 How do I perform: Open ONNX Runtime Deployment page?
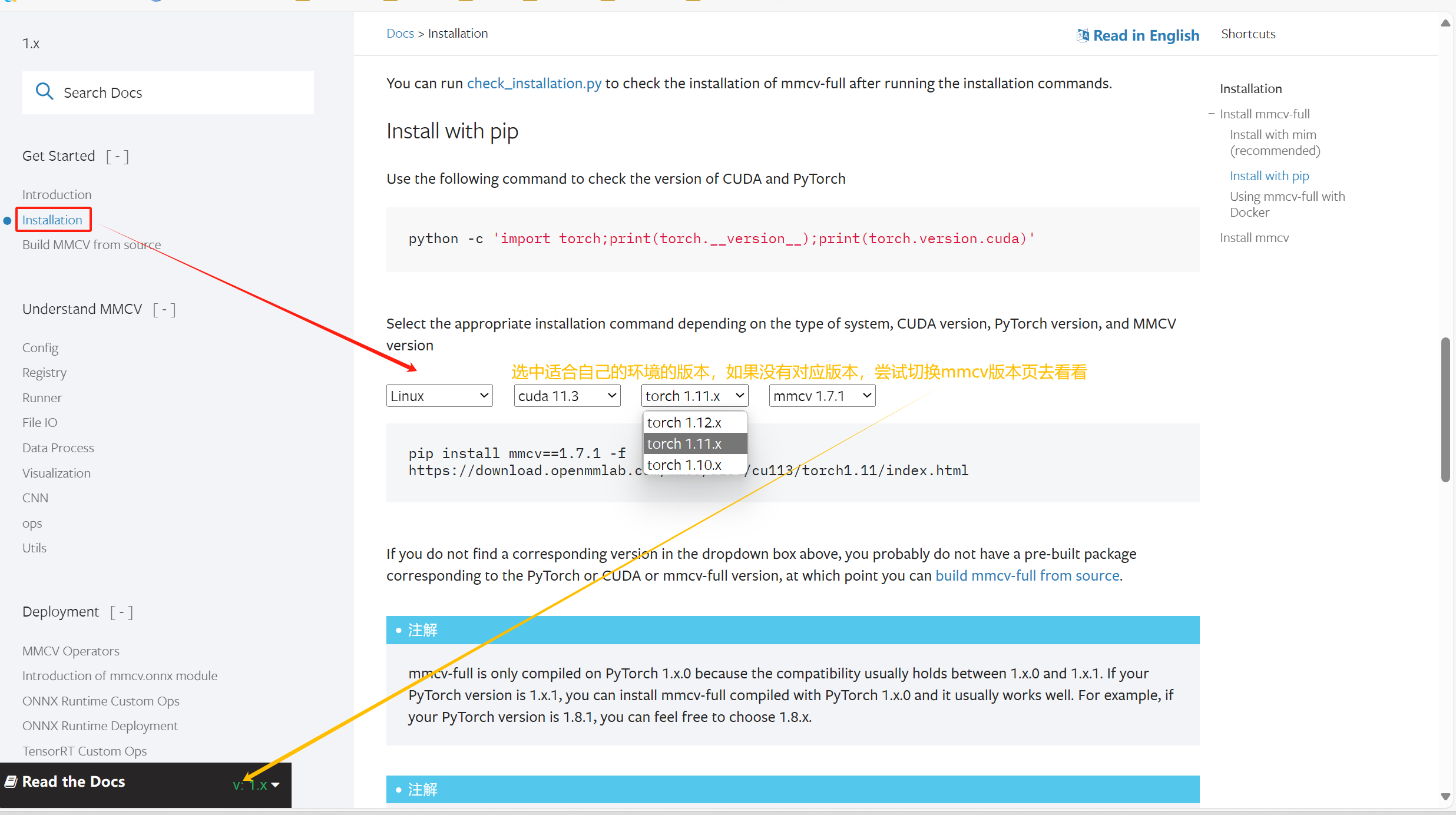pyautogui.click(x=100, y=725)
